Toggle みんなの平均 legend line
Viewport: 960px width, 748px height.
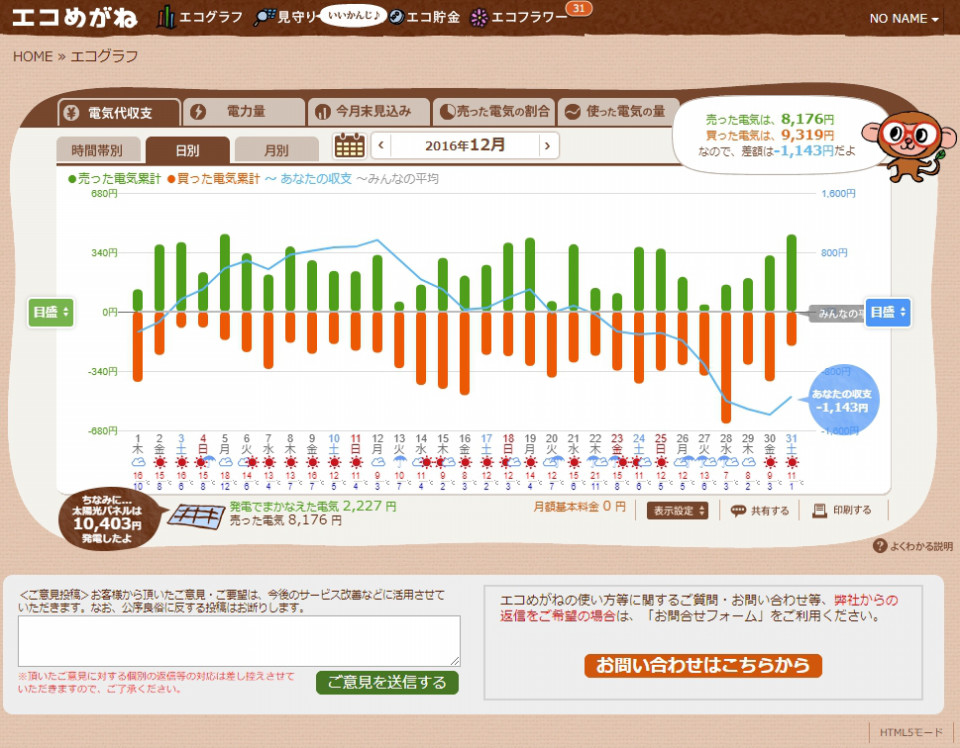pyautogui.click(x=397, y=179)
